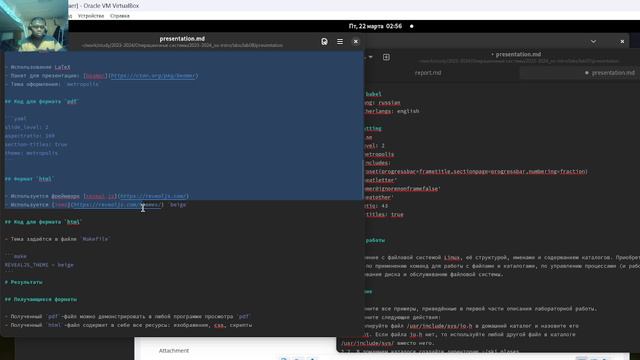Click the line 'Тема задаётся в файле Makefile'
Image resolution: width=640 pixels, height=360 pixels.
[x=57, y=239]
